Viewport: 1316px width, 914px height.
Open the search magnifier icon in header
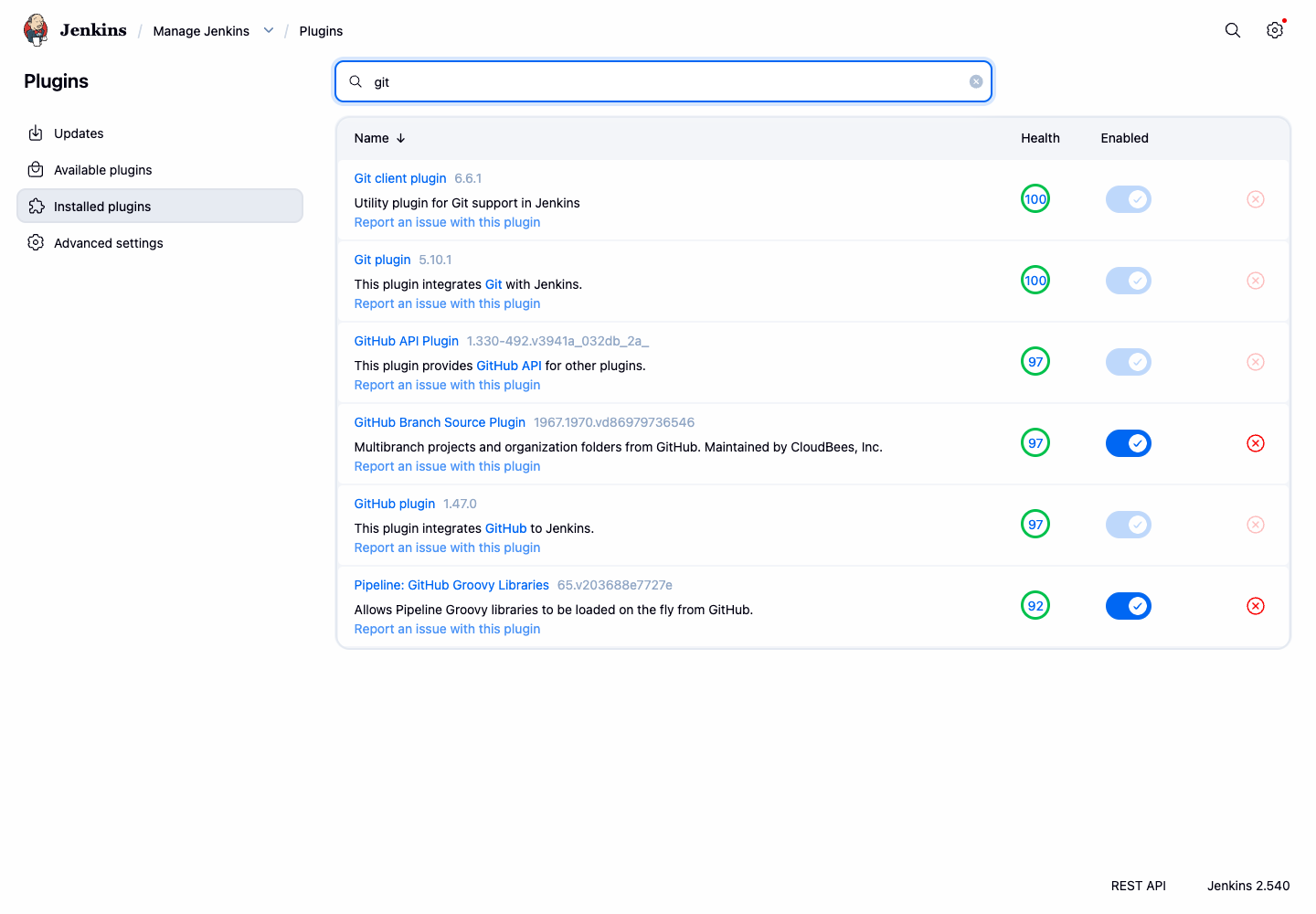coord(1233,30)
